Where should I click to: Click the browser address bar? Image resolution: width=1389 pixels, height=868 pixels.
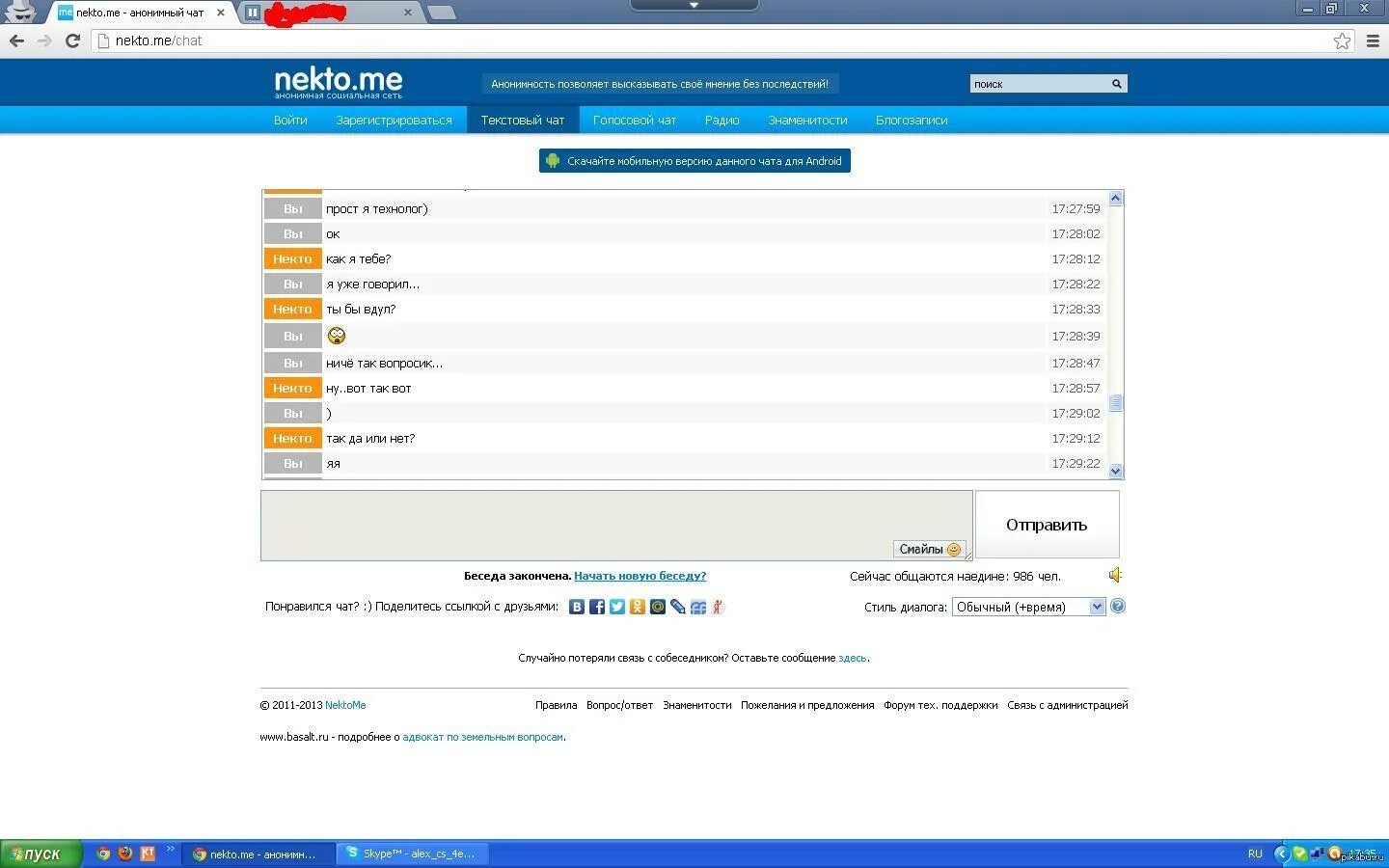pos(714,41)
